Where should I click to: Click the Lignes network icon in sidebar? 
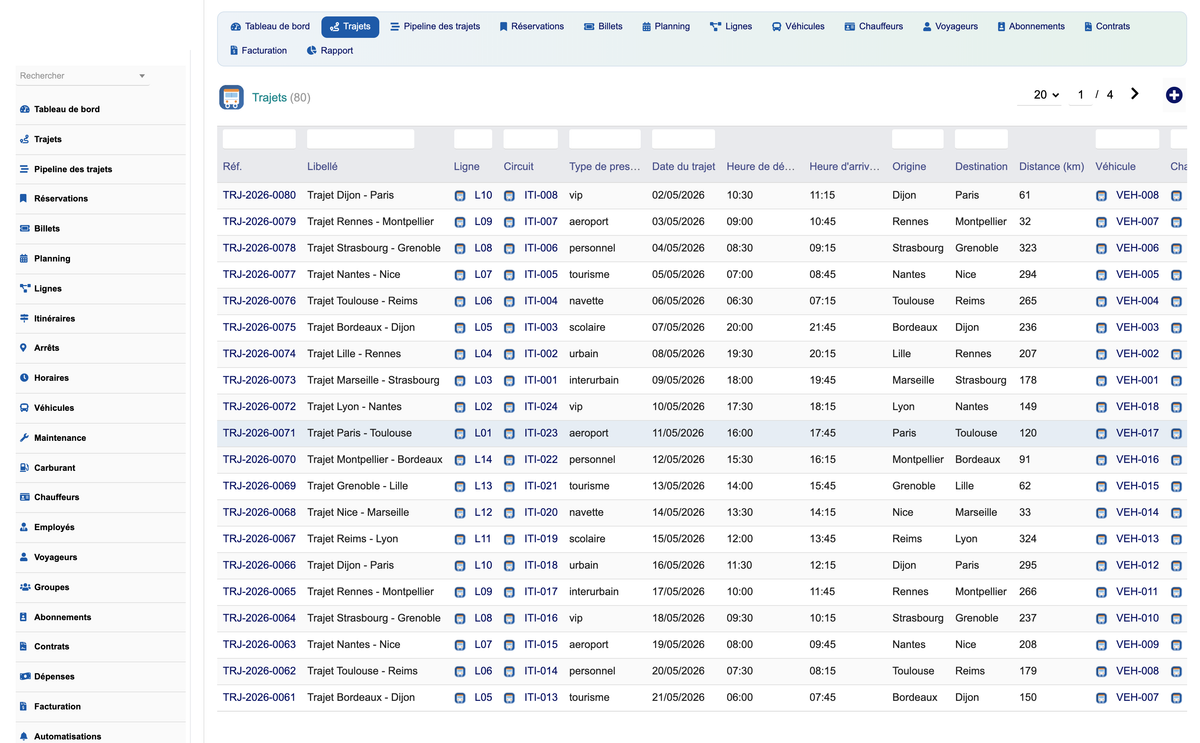(24, 288)
